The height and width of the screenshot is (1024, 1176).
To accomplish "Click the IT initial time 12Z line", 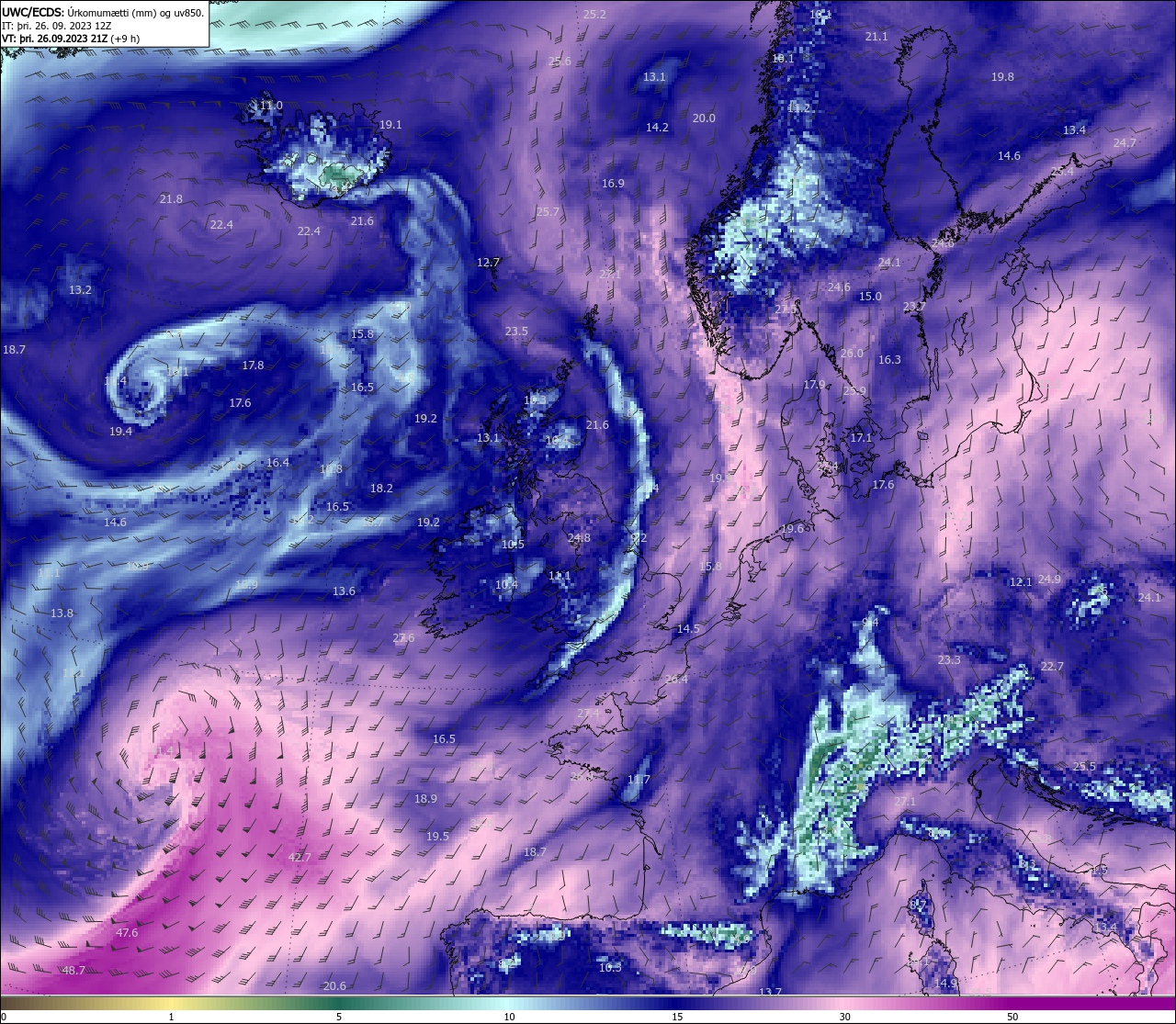I will pos(57,26).
